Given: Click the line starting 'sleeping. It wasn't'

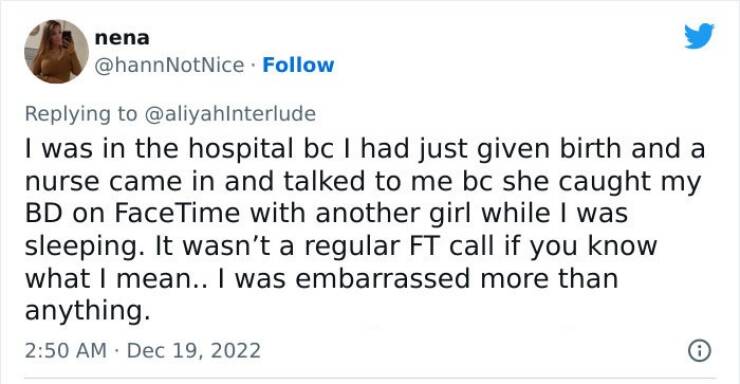Looking at the screenshot, I should (x=341, y=246).
